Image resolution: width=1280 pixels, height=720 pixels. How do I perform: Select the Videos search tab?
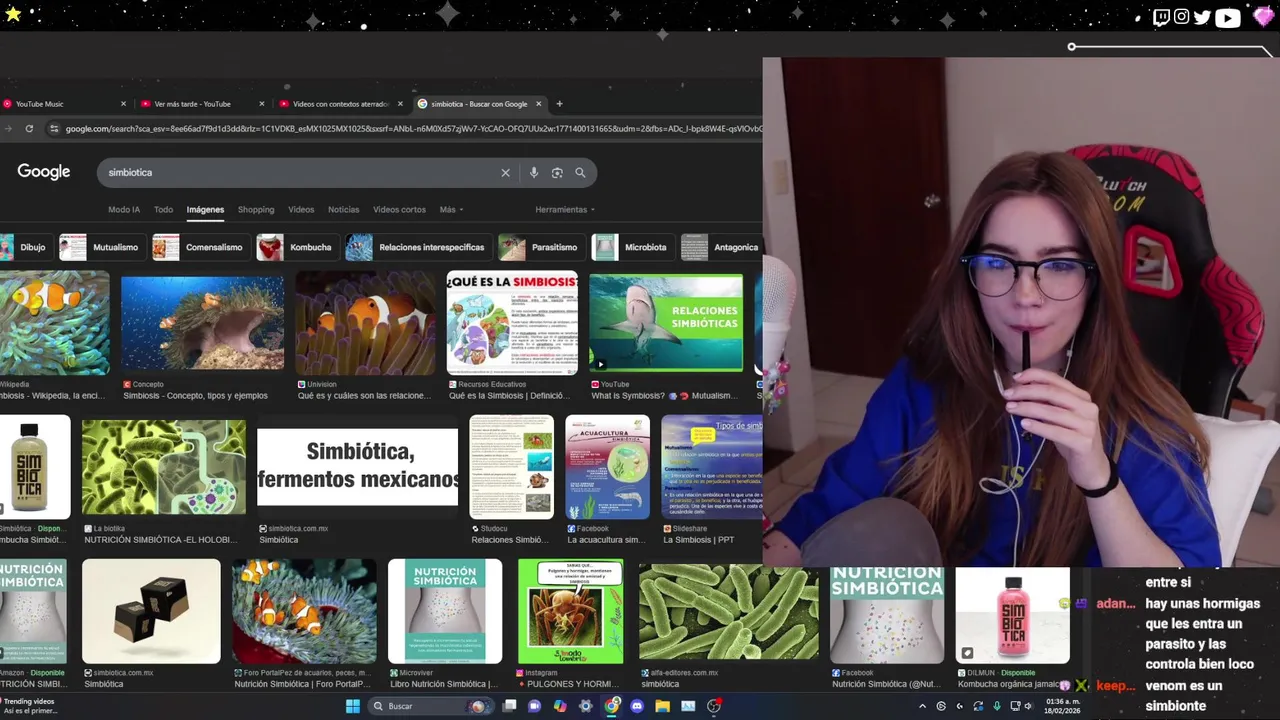tap(301, 210)
